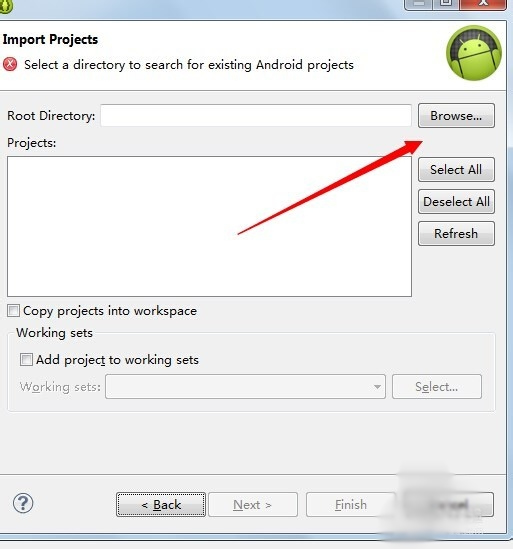Screen dimensions: 513x549
Task: Choose Deselect All projects
Action: (x=456, y=202)
